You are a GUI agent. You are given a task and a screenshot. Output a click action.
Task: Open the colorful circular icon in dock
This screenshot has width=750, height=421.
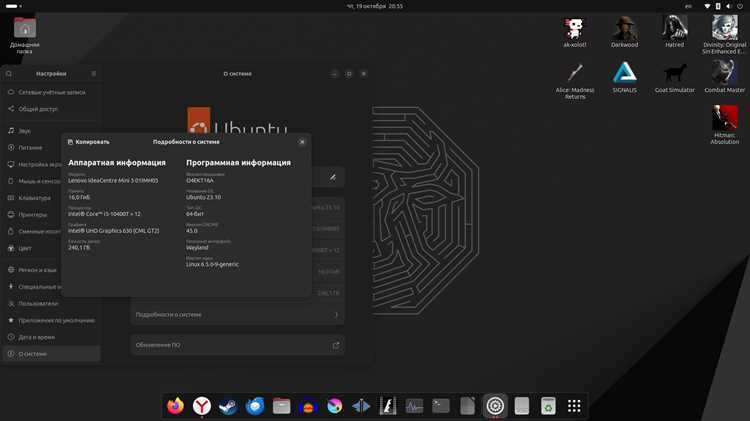(x=335, y=406)
